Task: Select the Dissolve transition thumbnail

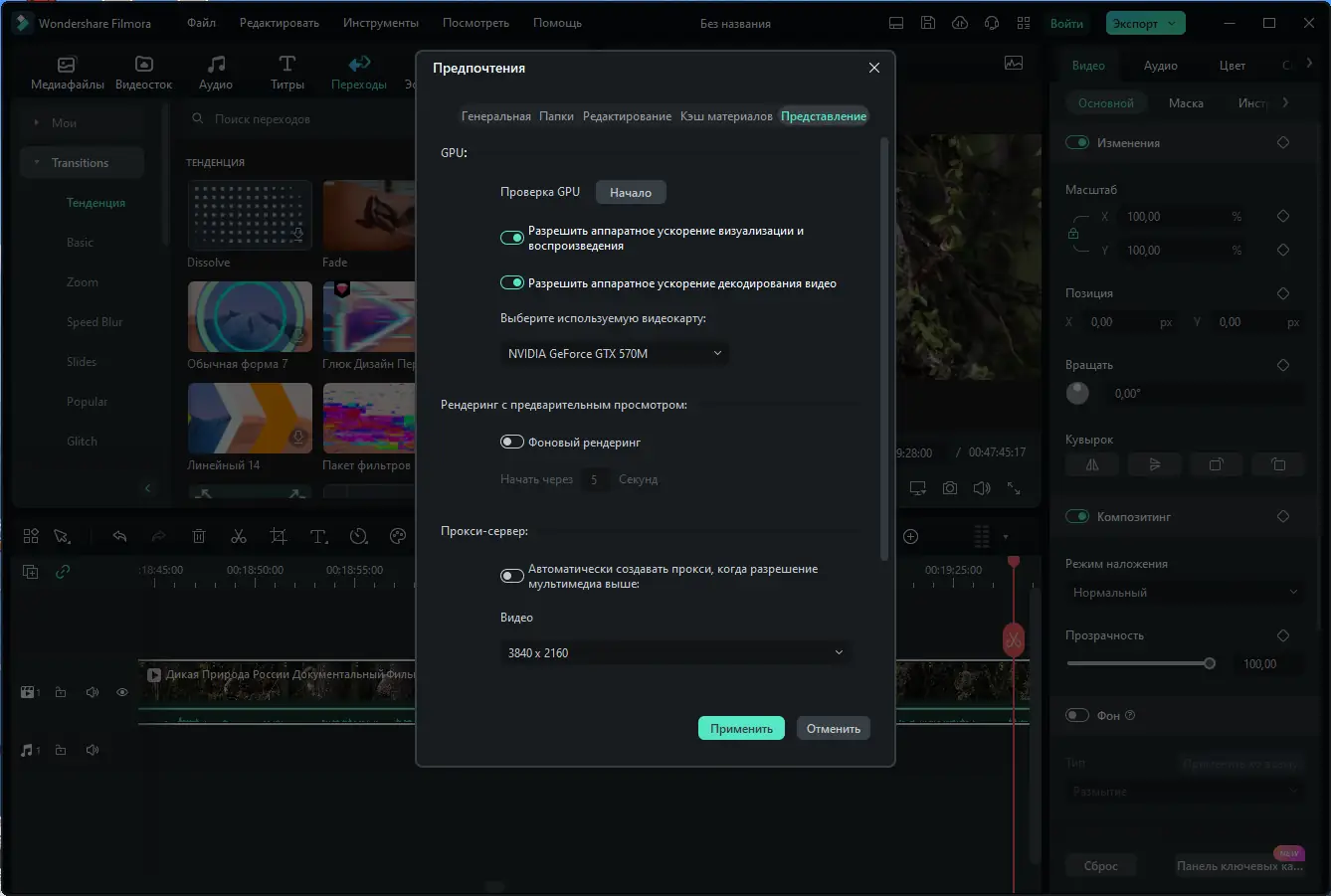Action: [250, 215]
